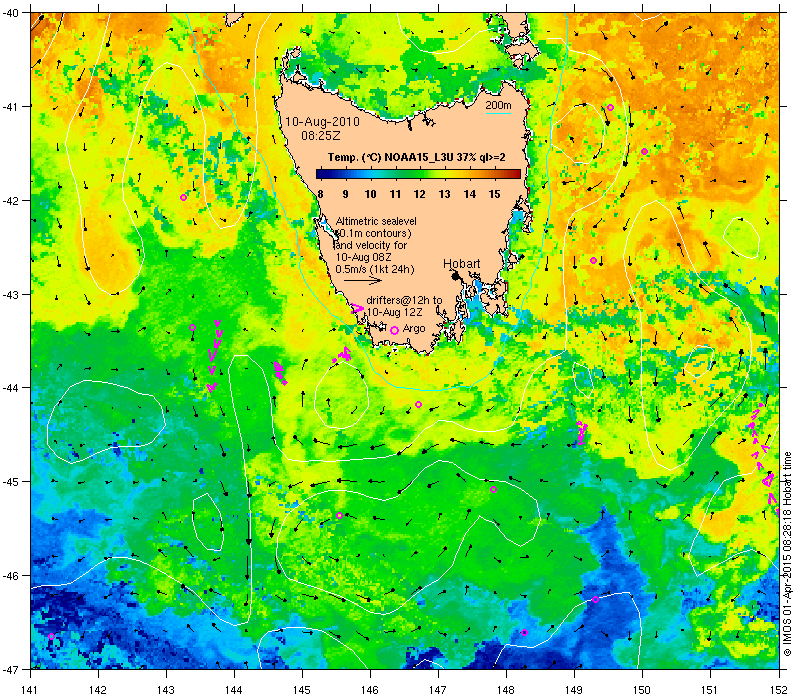Click the IMOS copyright timestamp text

click(787, 554)
